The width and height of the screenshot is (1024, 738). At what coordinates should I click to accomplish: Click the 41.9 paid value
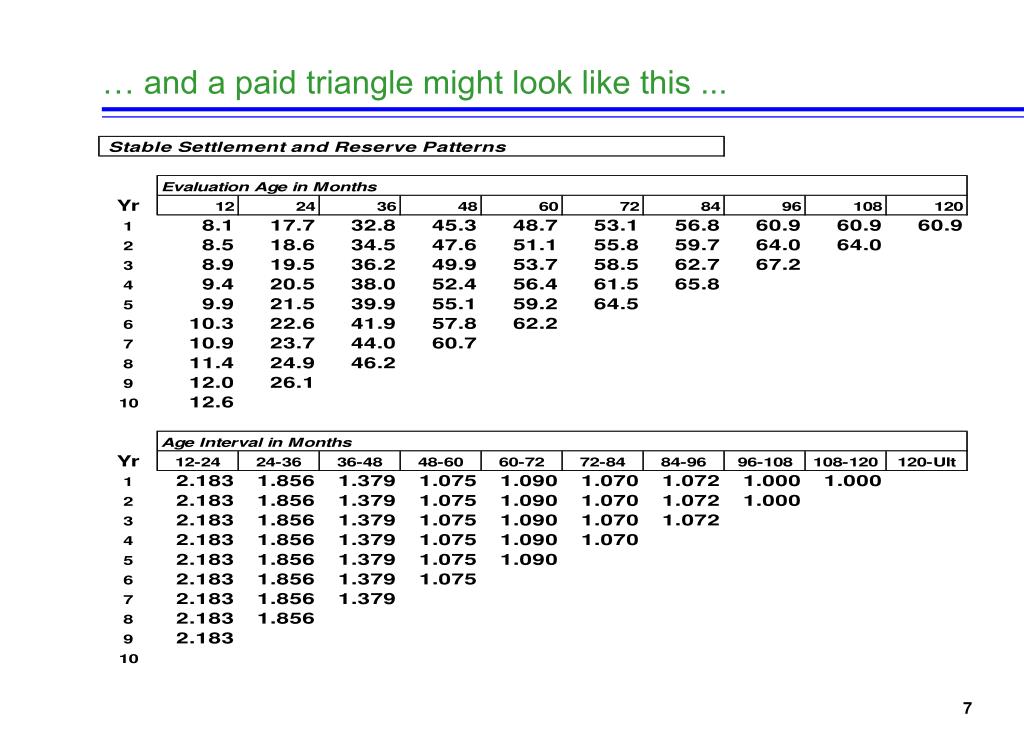[x=374, y=324]
